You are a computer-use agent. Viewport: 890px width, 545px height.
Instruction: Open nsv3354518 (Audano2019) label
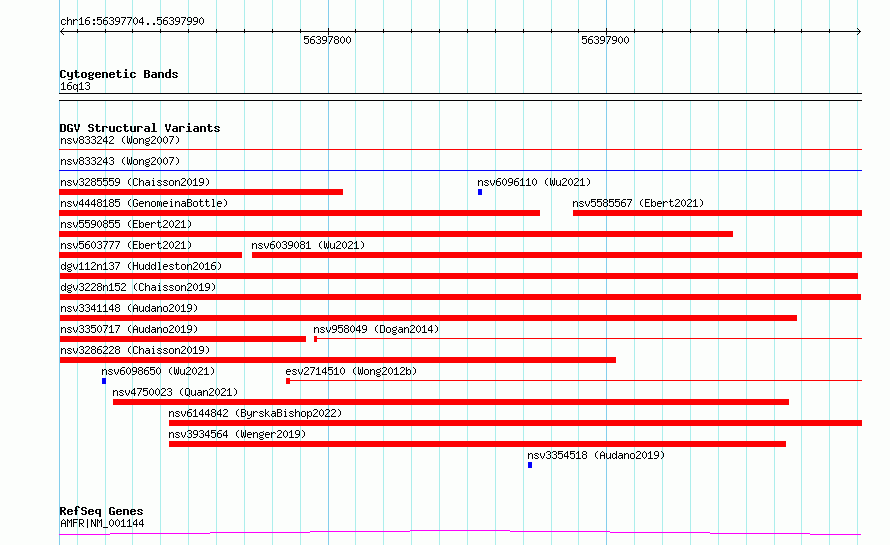pos(596,455)
